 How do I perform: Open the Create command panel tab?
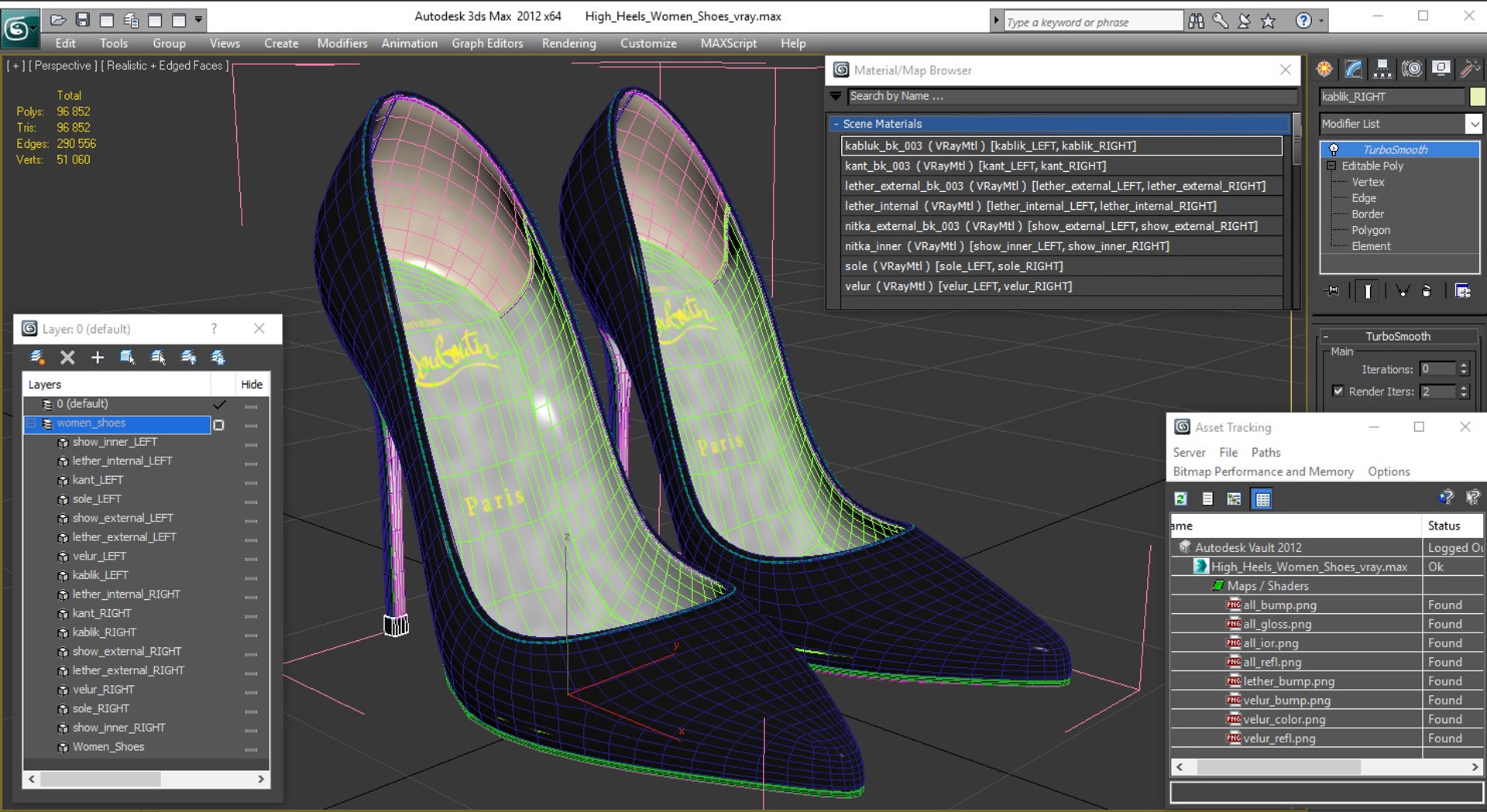click(1325, 69)
